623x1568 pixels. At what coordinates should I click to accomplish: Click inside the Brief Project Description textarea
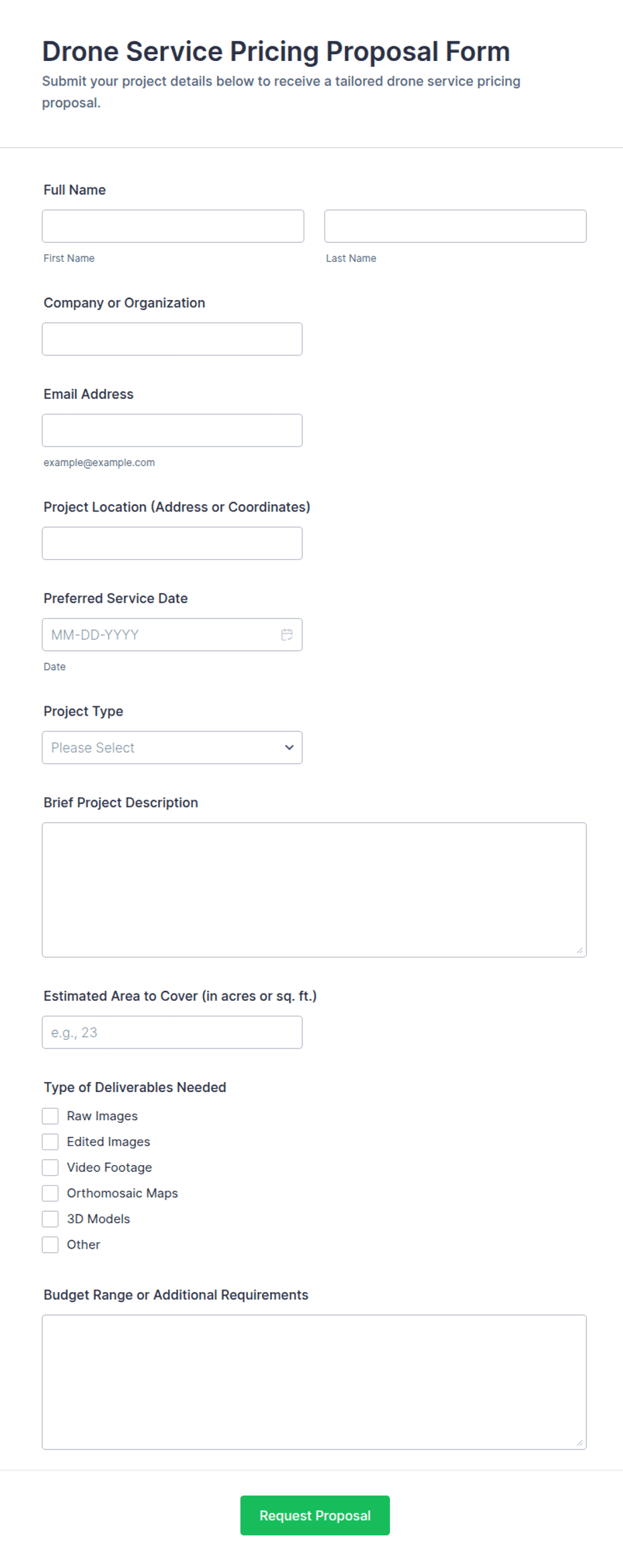pos(314,890)
